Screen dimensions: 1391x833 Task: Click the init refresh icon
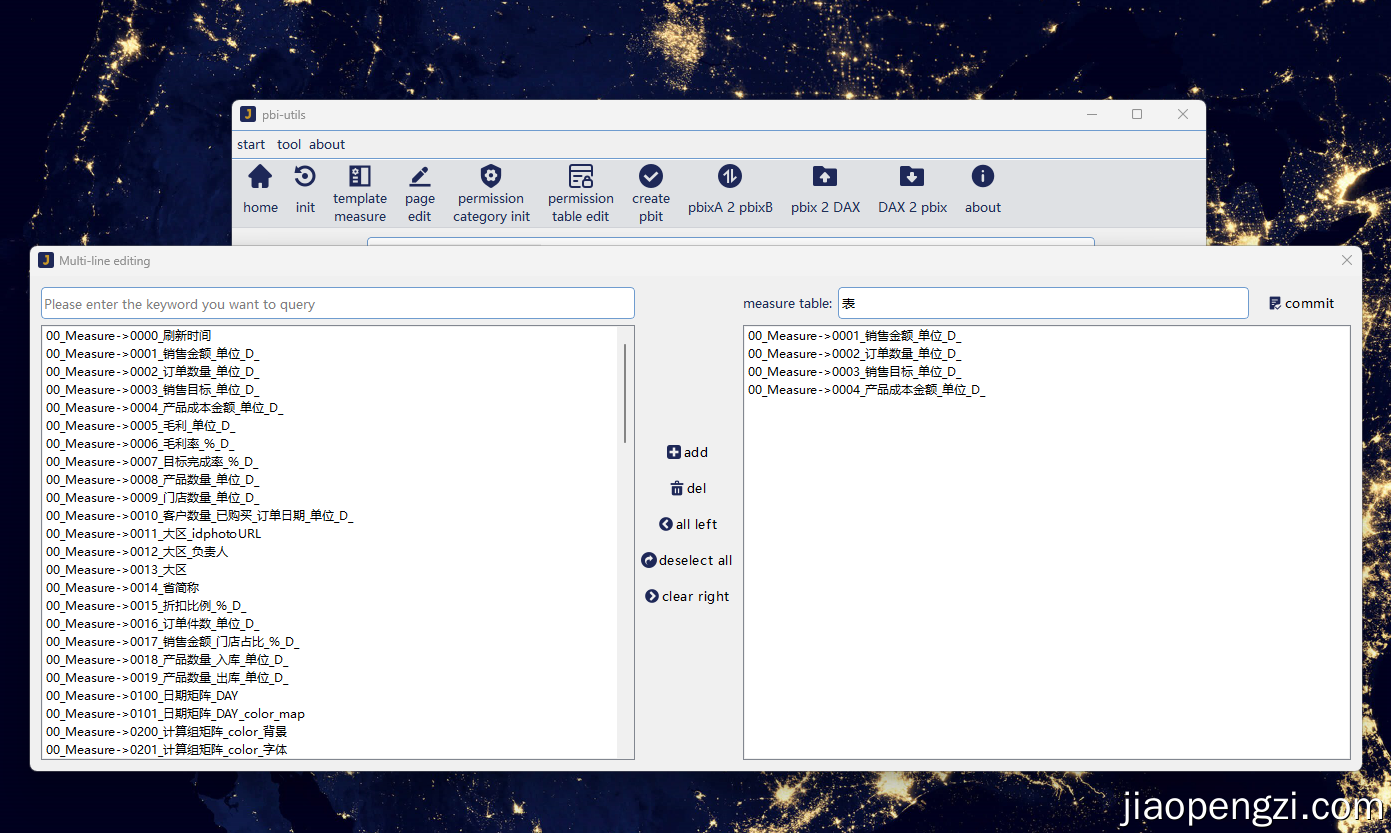tap(305, 178)
